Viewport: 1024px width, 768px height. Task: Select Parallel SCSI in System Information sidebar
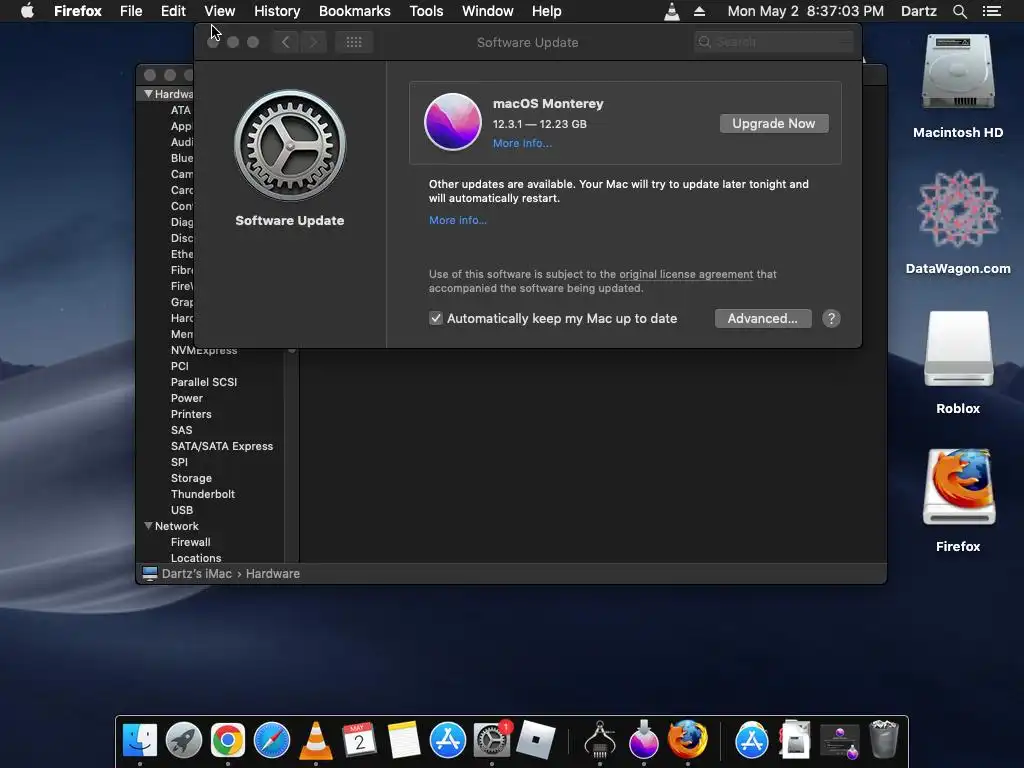pos(204,382)
